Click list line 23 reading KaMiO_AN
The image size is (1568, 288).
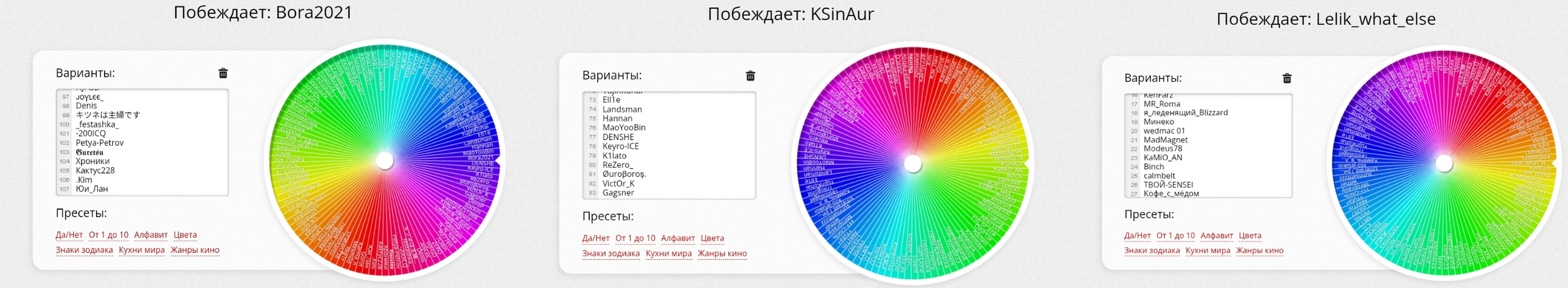click(1163, 158)
